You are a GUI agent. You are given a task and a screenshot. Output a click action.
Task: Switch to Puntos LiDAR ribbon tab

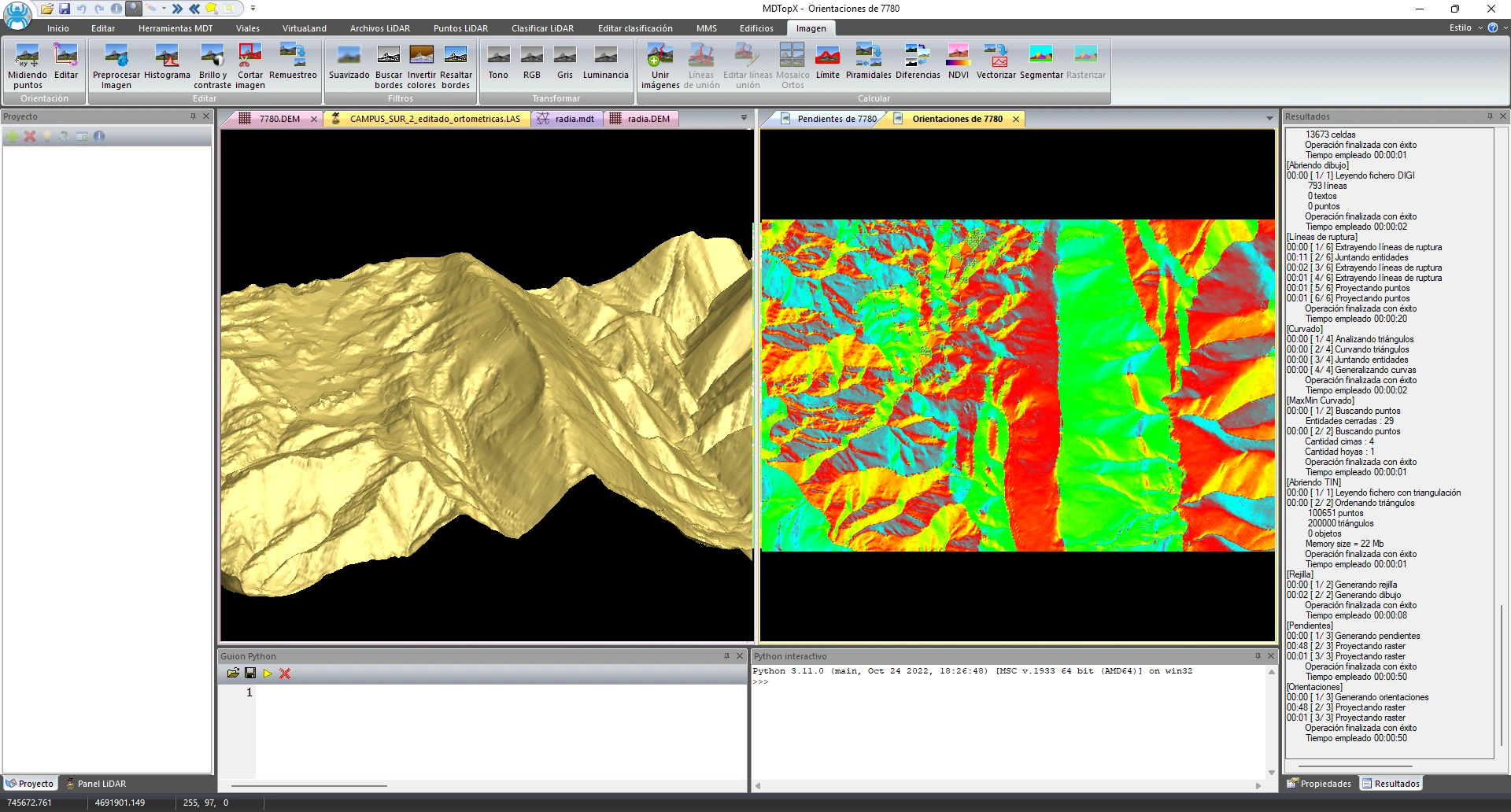pyautogui.click(x=460, y=28)
